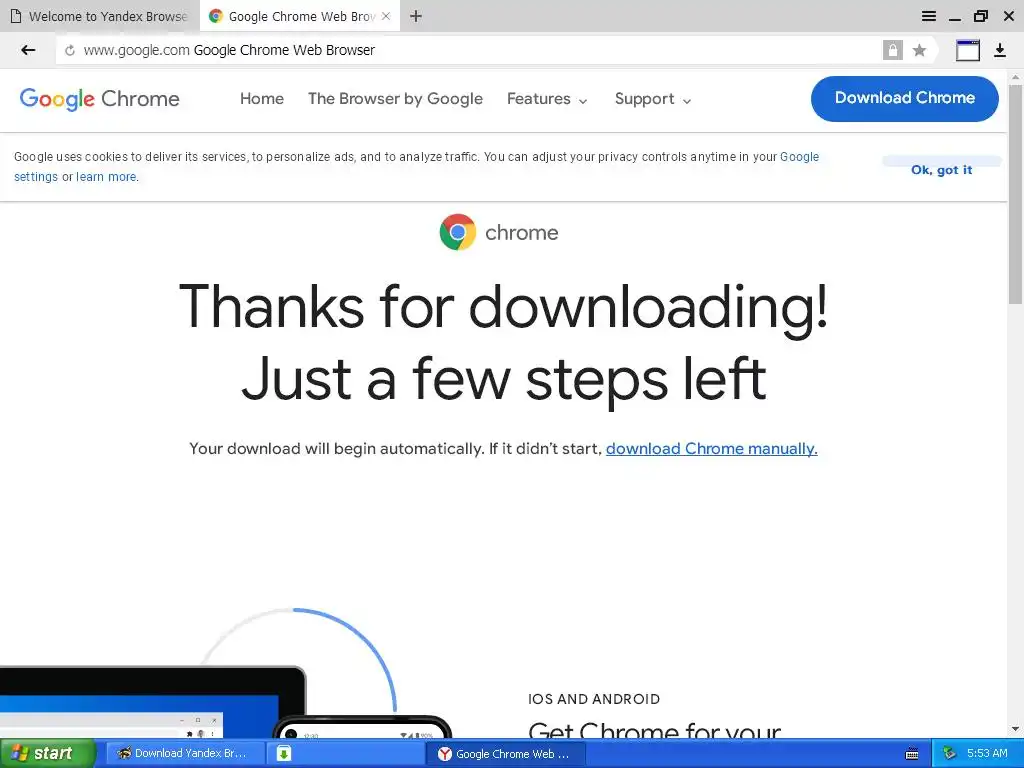Click the chrome logo above the heading

(x=499, y=232)
